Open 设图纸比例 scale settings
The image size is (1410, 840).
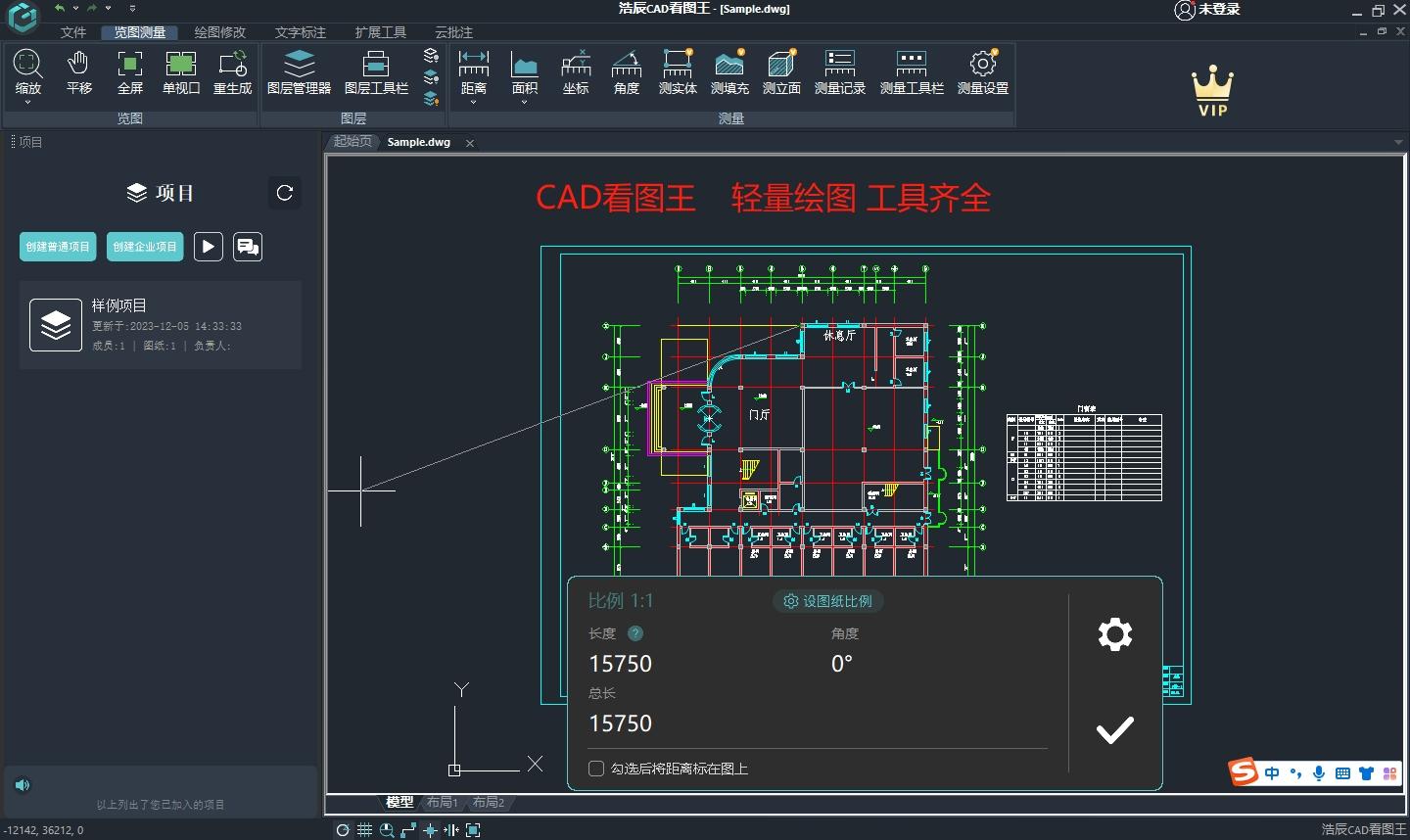827,601
